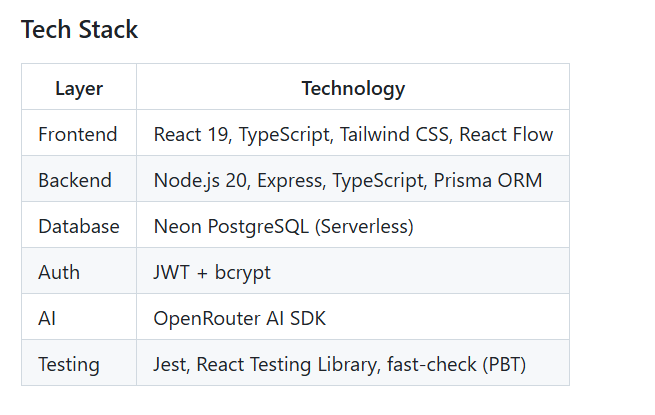Click the Tech Stack heading

click(80, 30)
